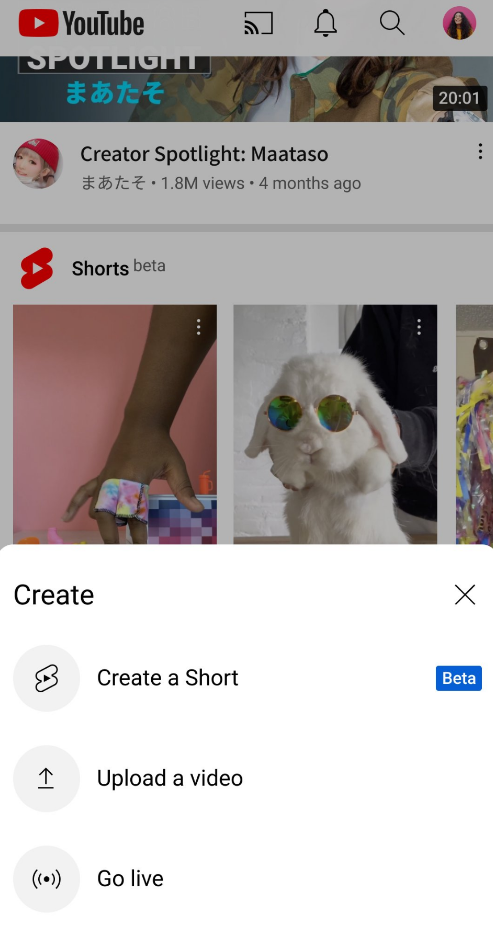The width and height of the screenshot is (493, 935).
Task: Open the bunny with sunglasses Short
Action: pos(335,425)
